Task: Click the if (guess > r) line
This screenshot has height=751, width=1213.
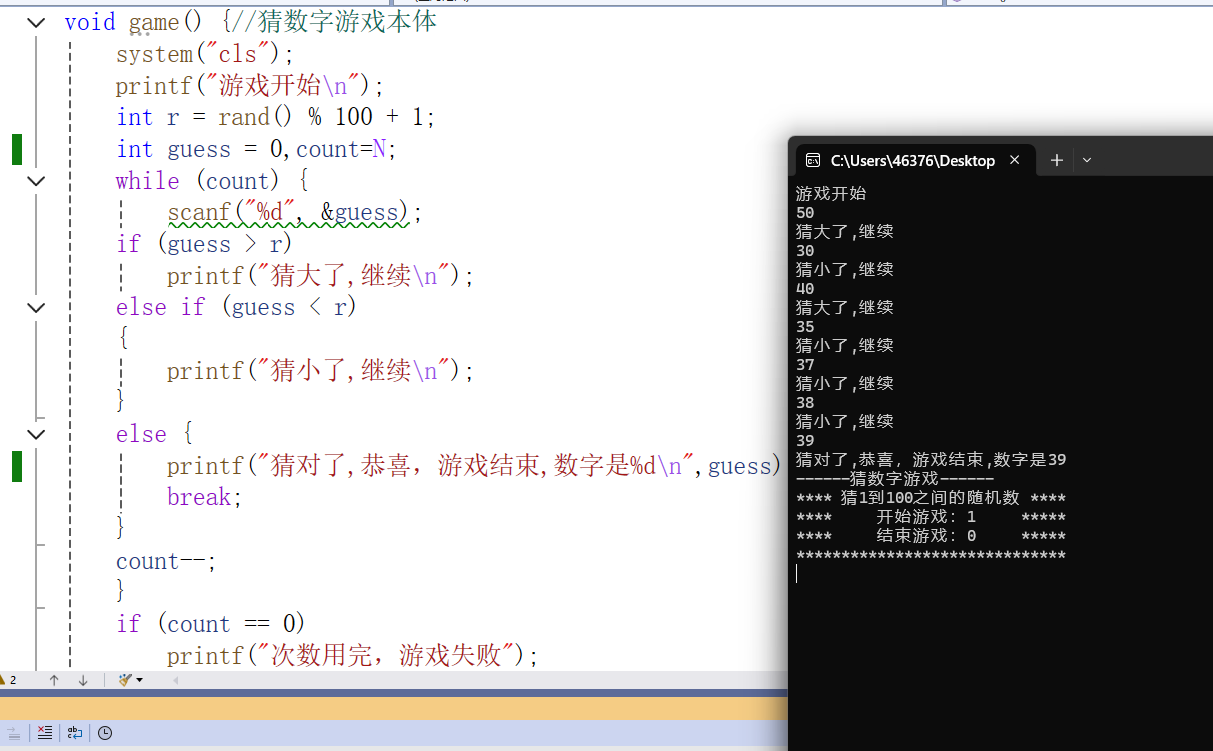Action: click(204, 244)
